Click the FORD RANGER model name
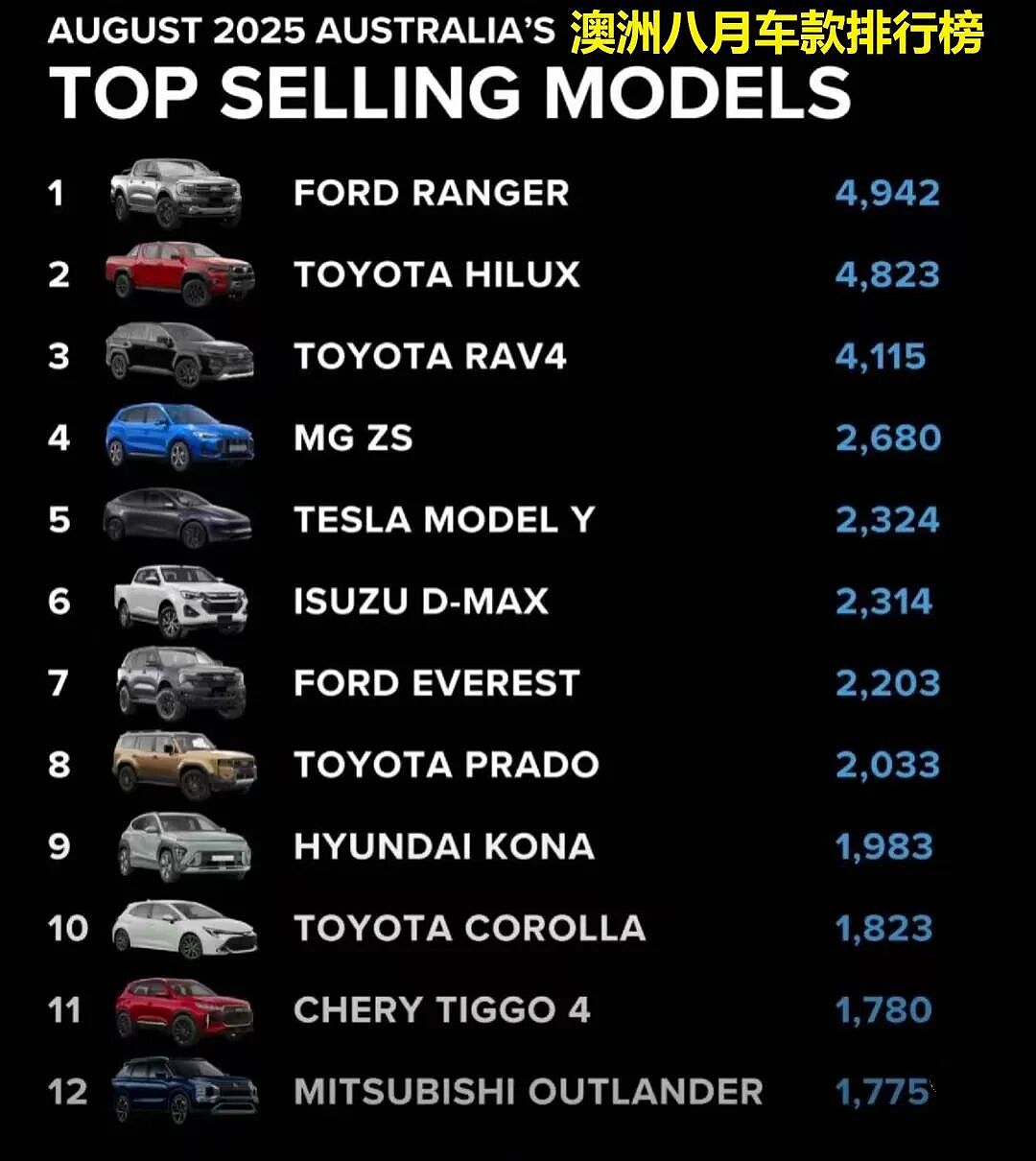This screenshot has width=1036, height=1161. point(431,193)
